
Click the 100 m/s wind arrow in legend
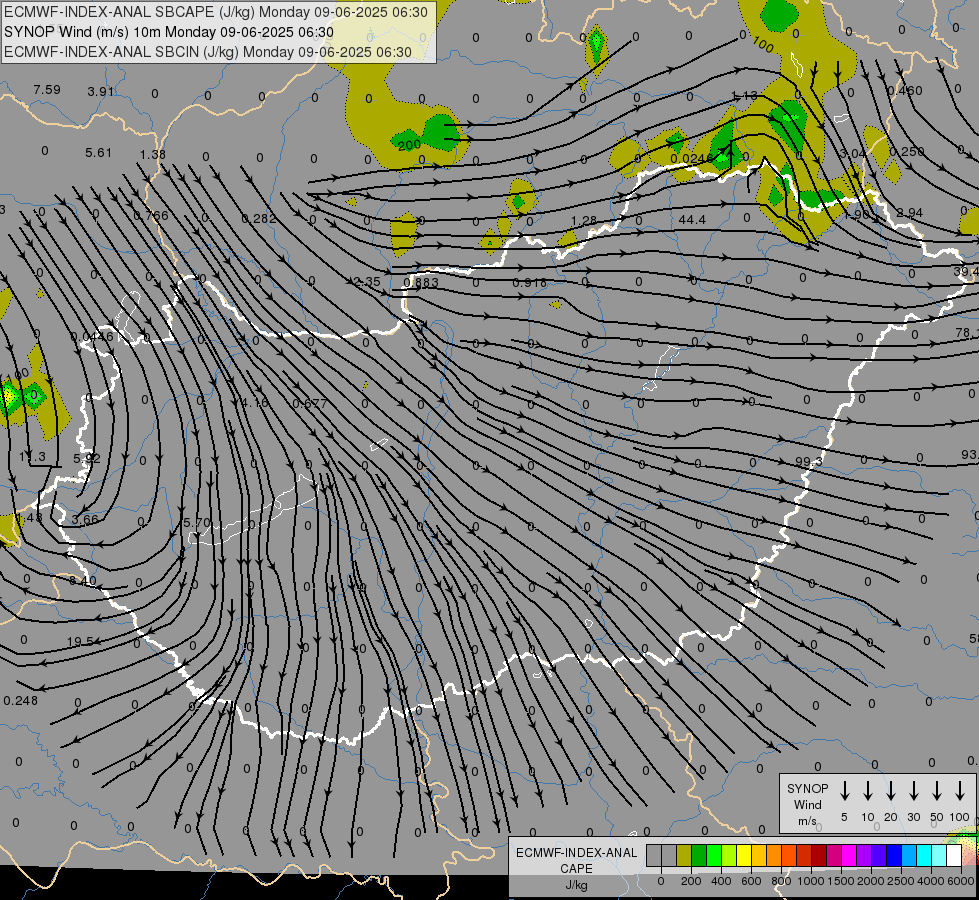(x=960, y=791)
